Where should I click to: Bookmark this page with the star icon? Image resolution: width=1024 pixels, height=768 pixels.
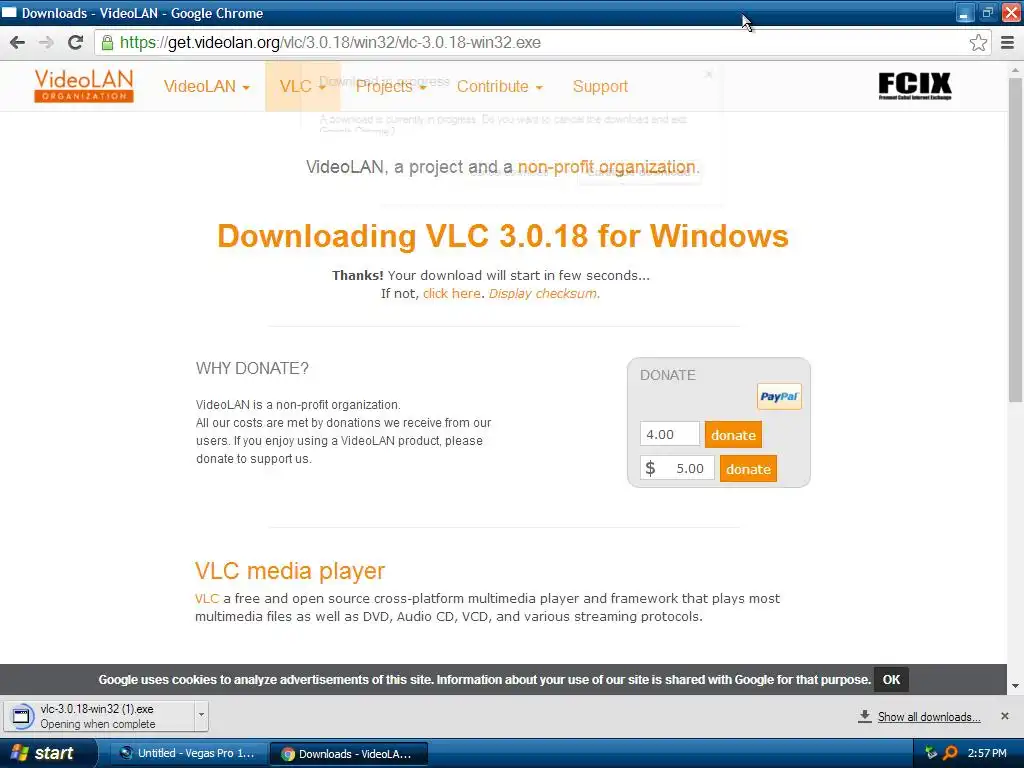pos(978,43)
